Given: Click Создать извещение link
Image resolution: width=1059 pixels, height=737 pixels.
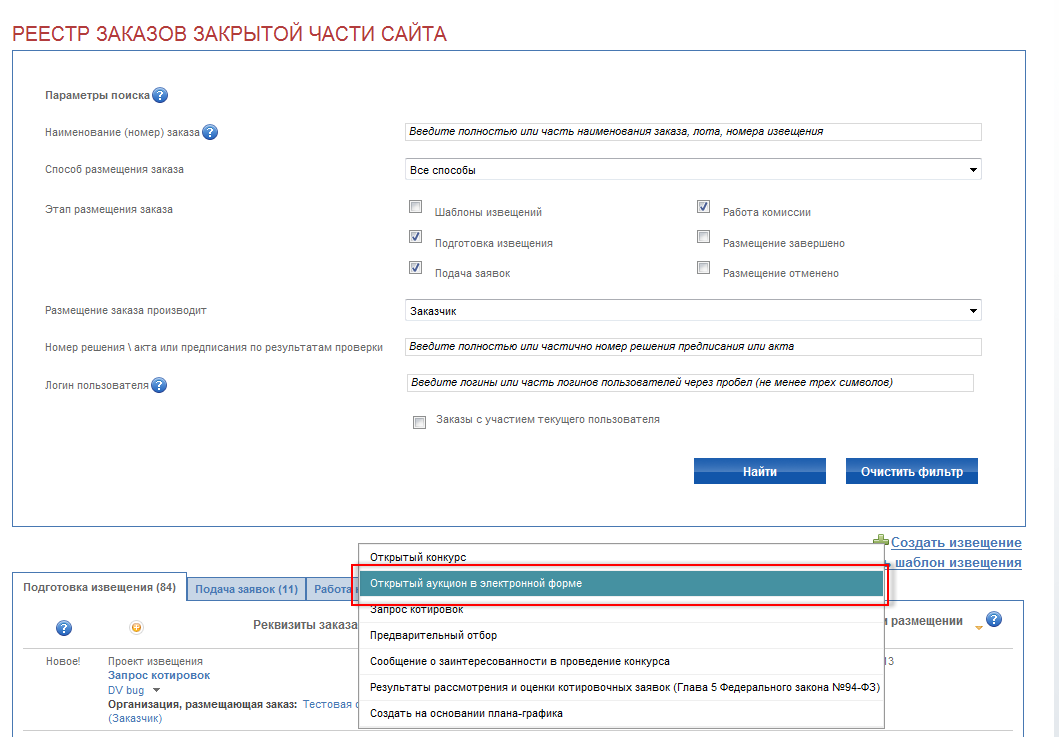Looking at the screenshot, I should [x=956, y=542].
